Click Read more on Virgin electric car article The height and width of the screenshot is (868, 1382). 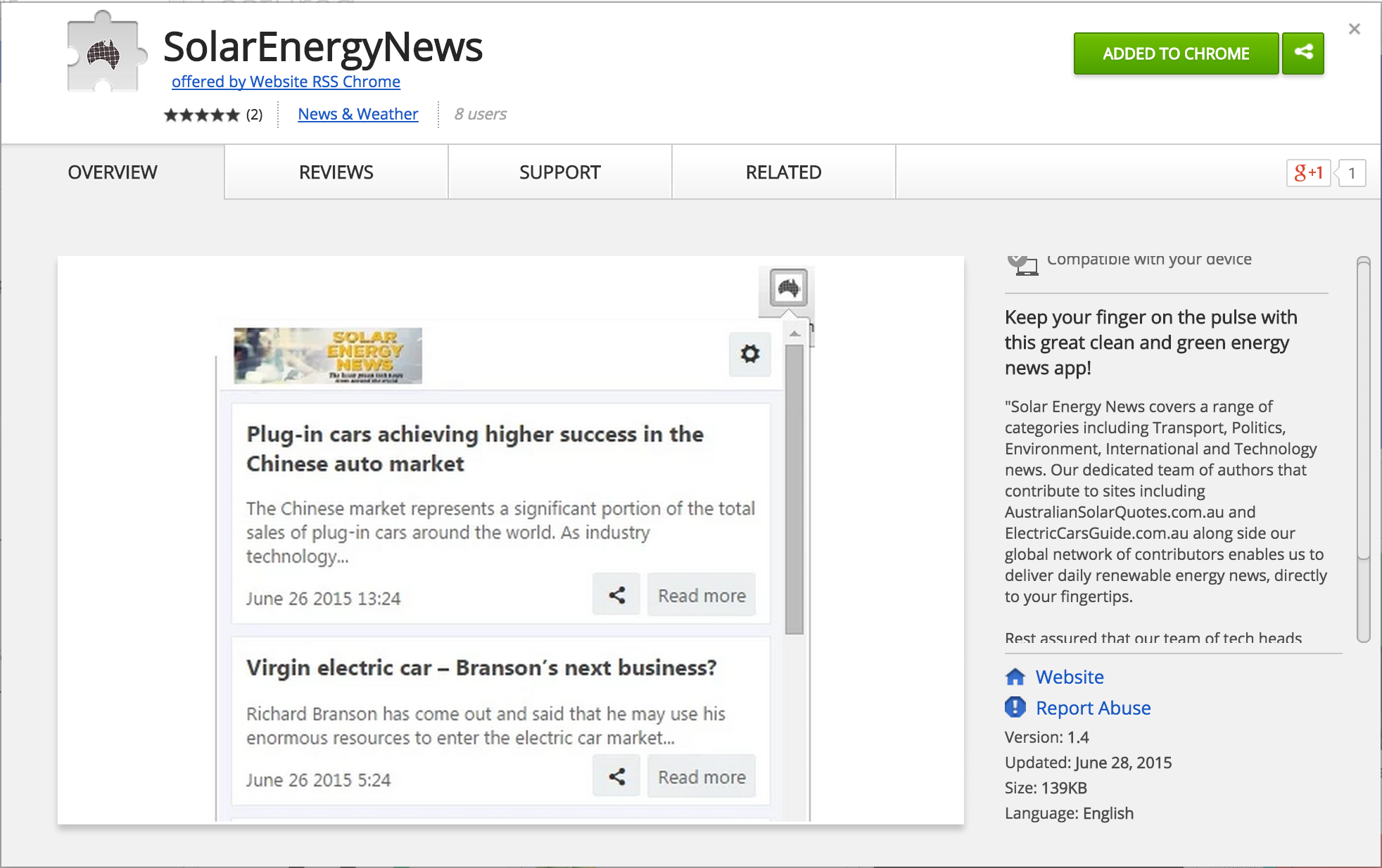point(702,777)
